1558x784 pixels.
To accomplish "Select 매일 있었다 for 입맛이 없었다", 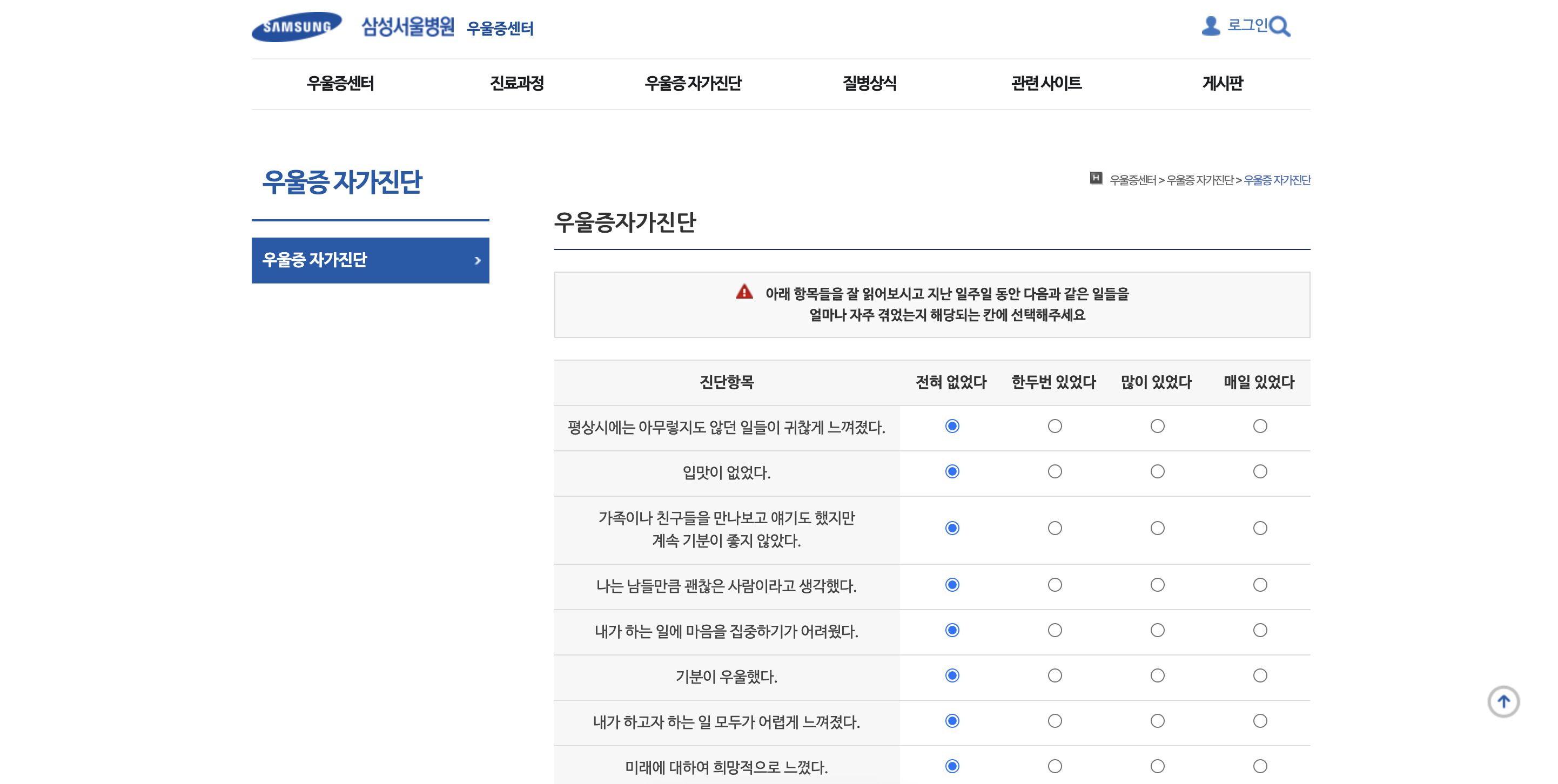I will [x=1260, y=471].
